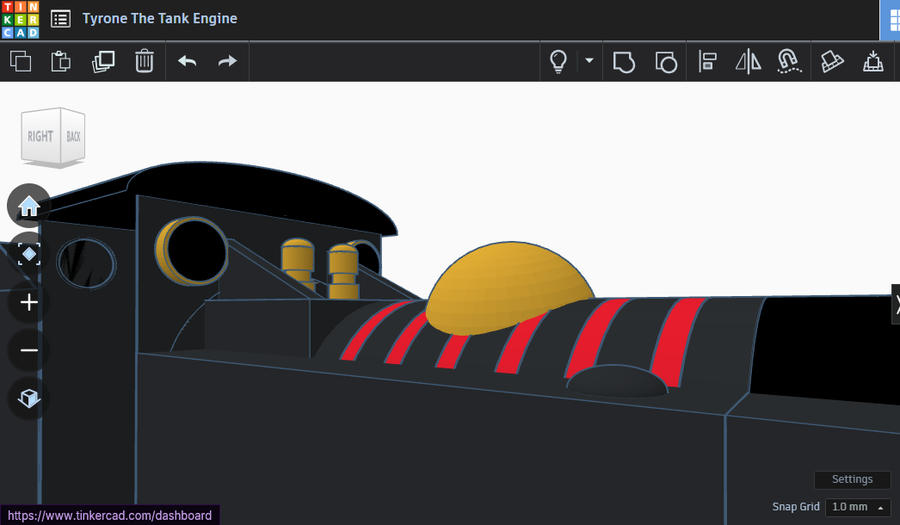This screenshot has height=525, width=900.
Task: Undo the last action
Action: [x=187, y=61]
